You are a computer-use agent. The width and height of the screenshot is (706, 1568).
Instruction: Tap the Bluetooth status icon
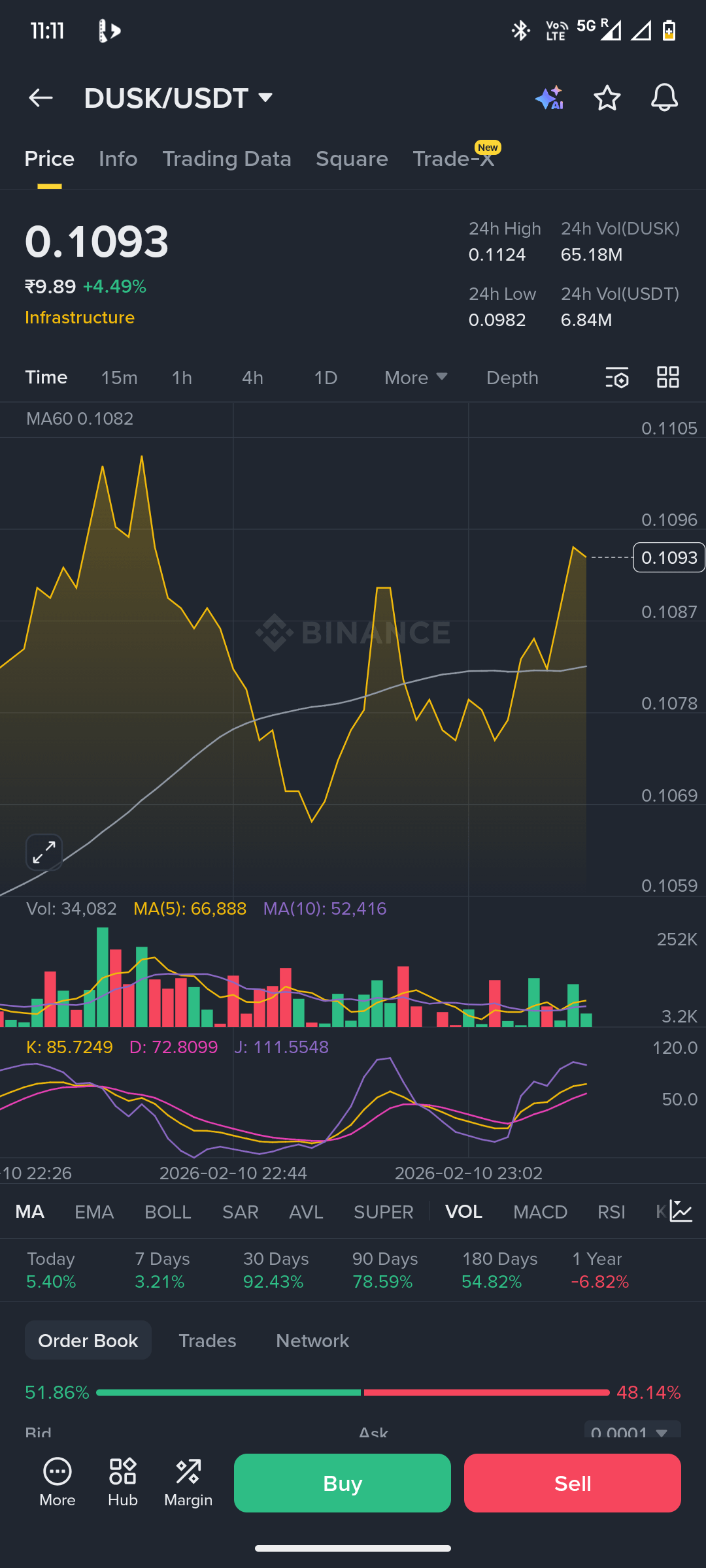pos(521,31)
